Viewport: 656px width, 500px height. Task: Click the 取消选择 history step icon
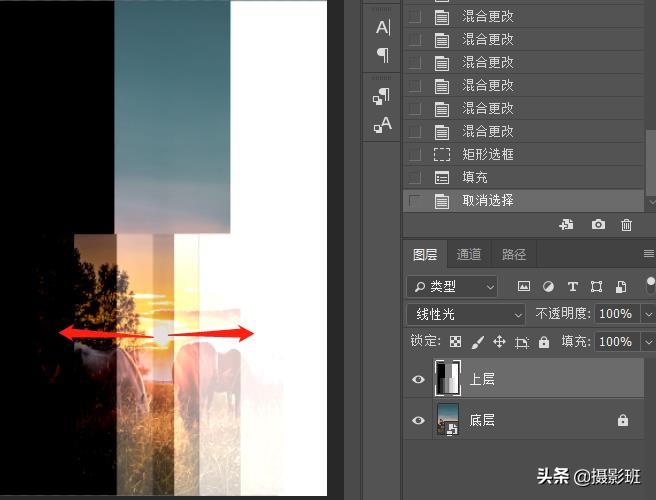point(442,201)
